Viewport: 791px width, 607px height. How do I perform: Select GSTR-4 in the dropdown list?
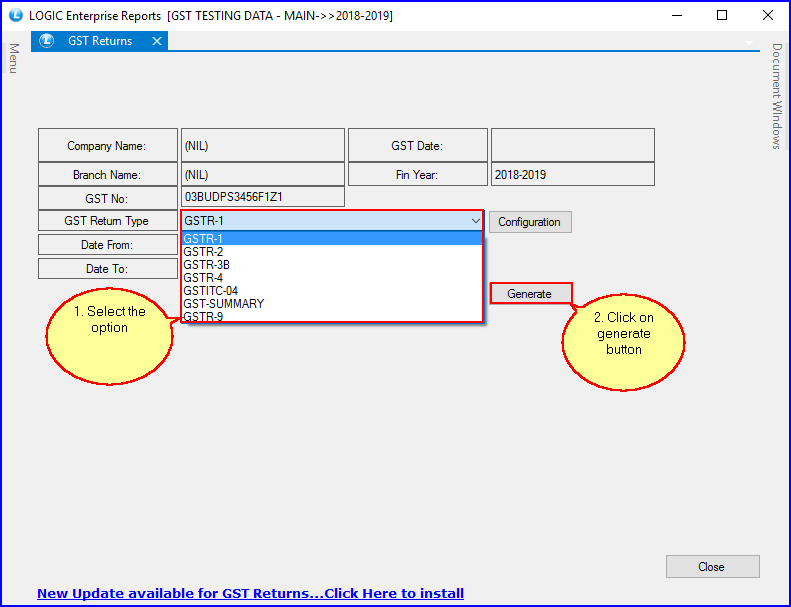tap(332, 278)
